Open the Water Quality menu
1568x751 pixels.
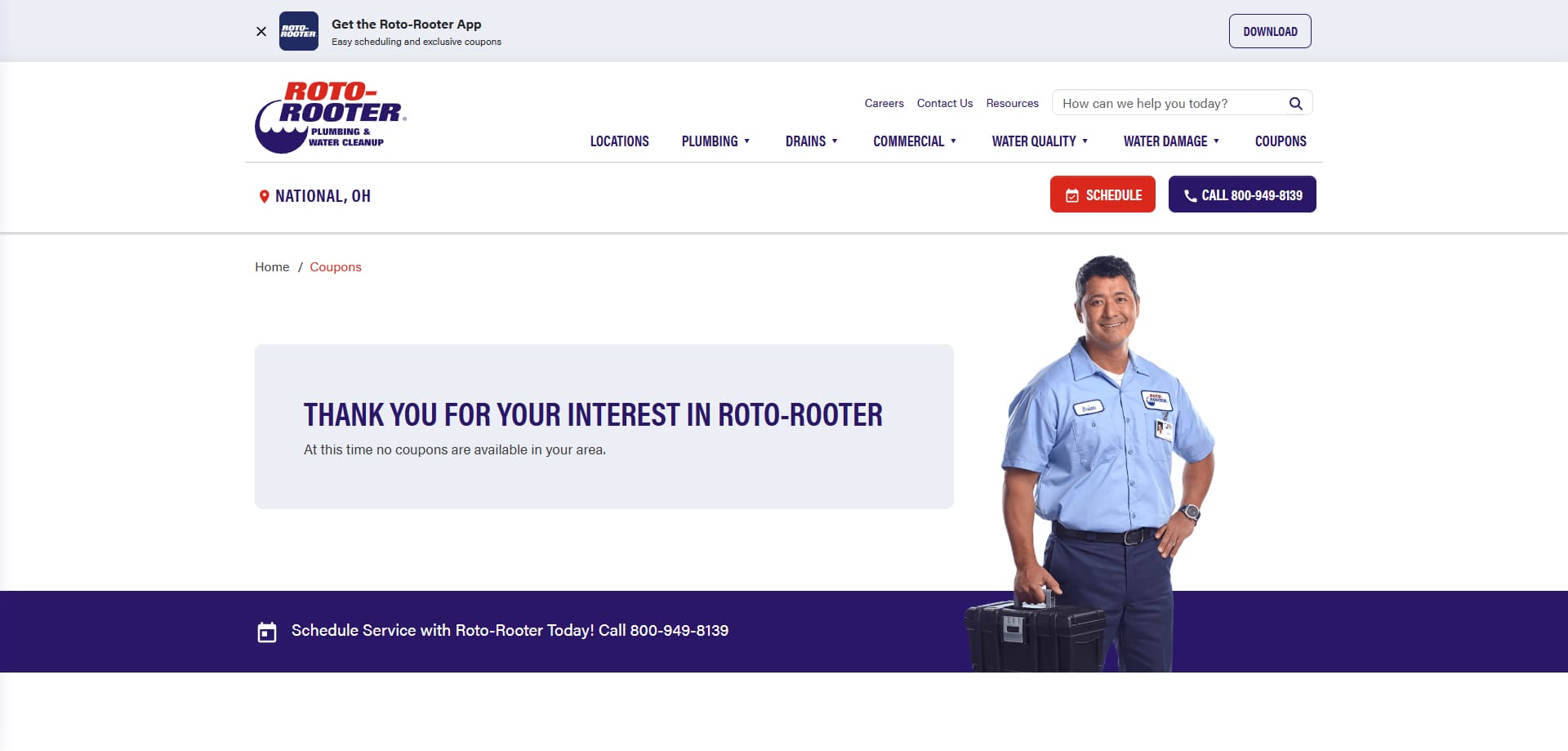[x=1034, y=141]
